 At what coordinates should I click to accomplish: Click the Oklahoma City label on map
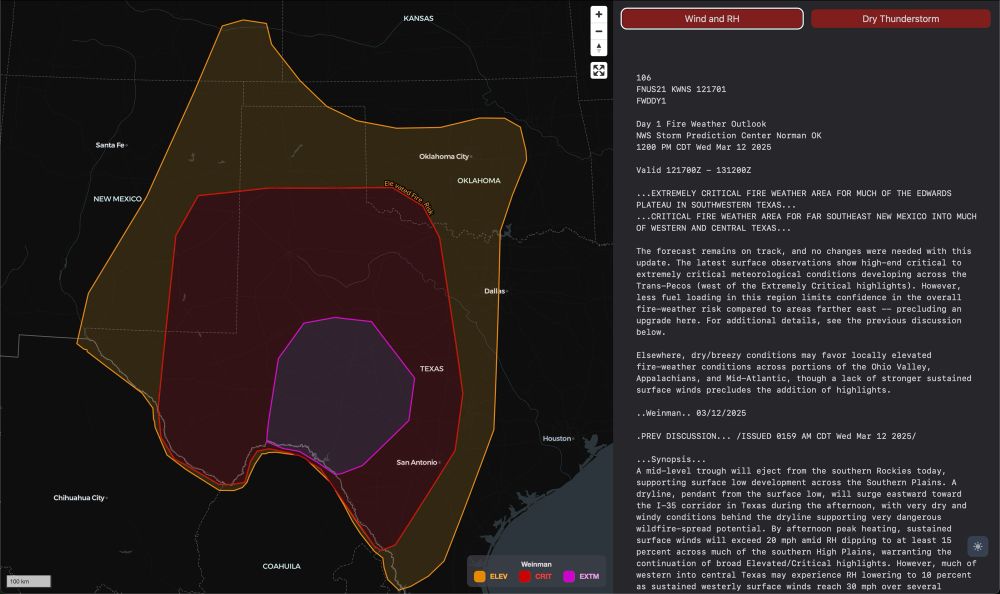[444, 156]
